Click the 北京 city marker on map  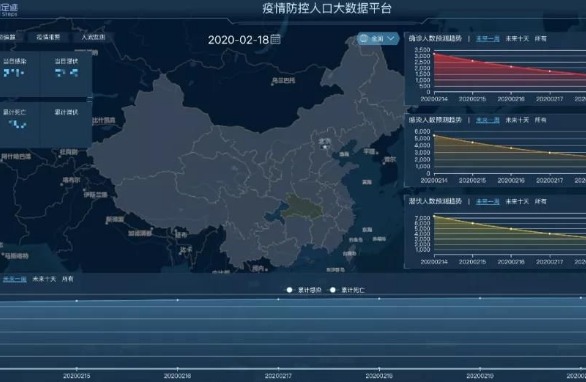tap(325, 144)
